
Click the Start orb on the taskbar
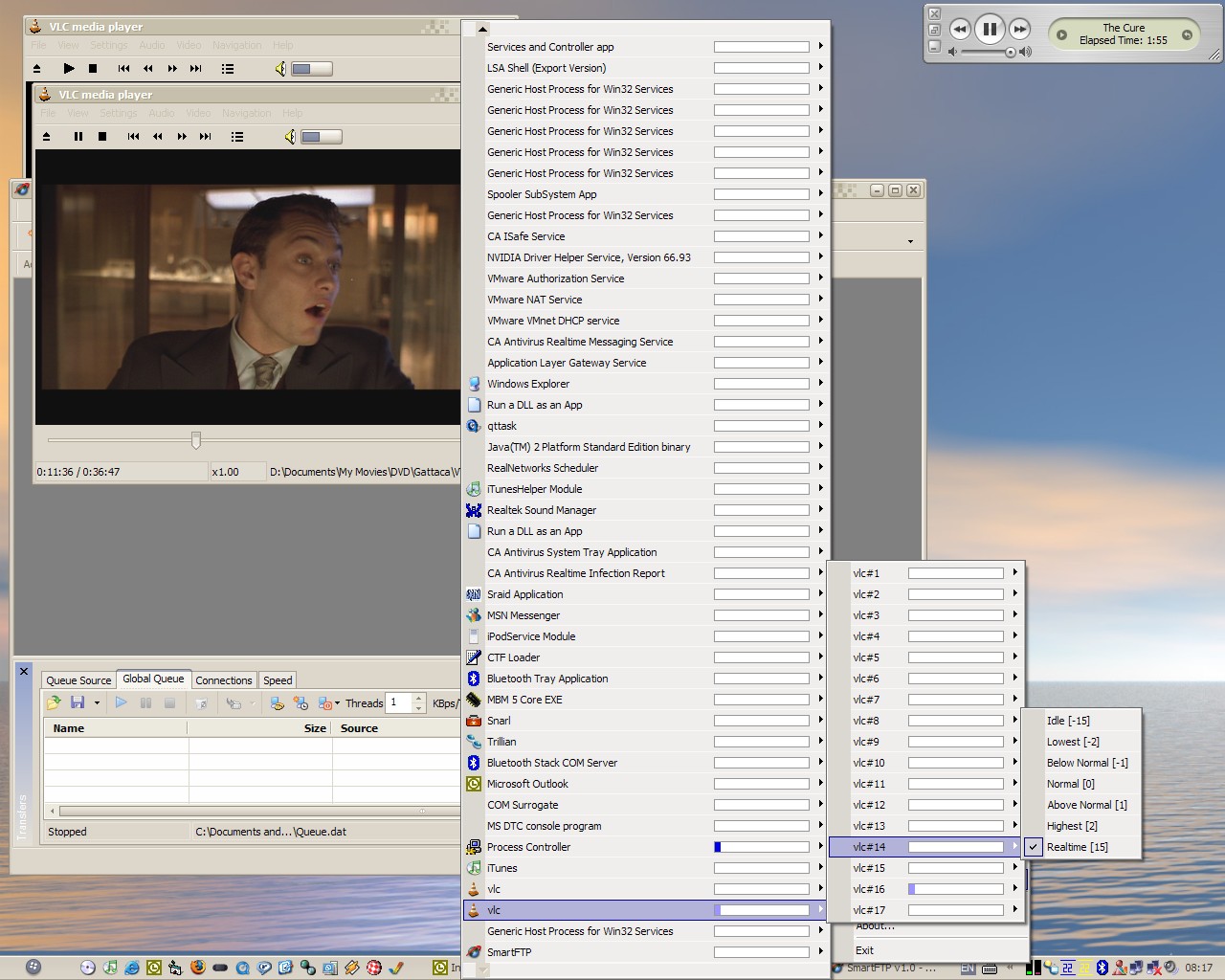point(33,967)
